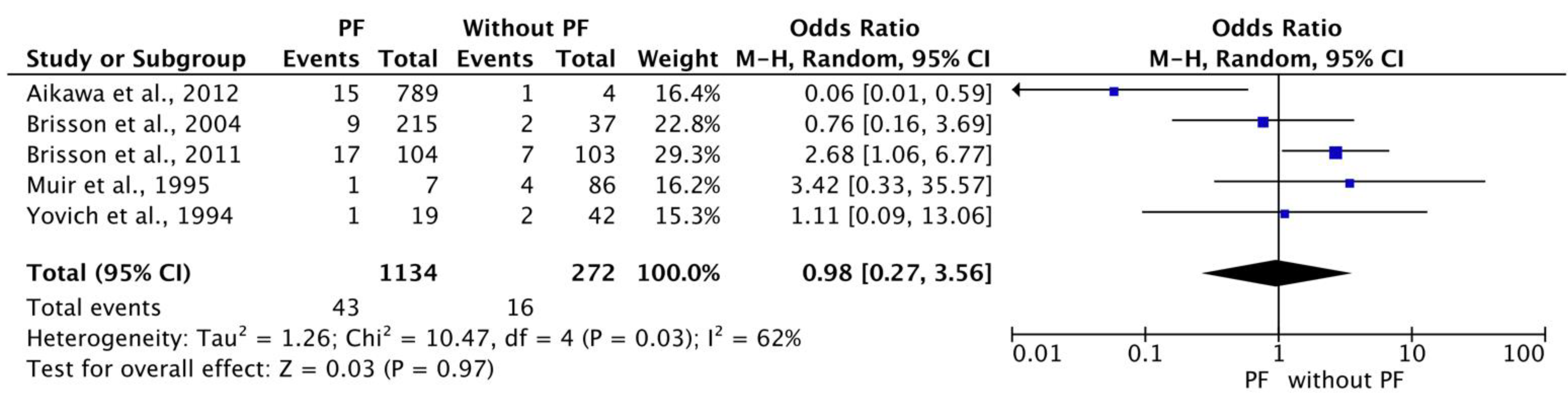Screen dimensions: 1568x395
Task: Click the Weight column header
Action: [678, 59]
